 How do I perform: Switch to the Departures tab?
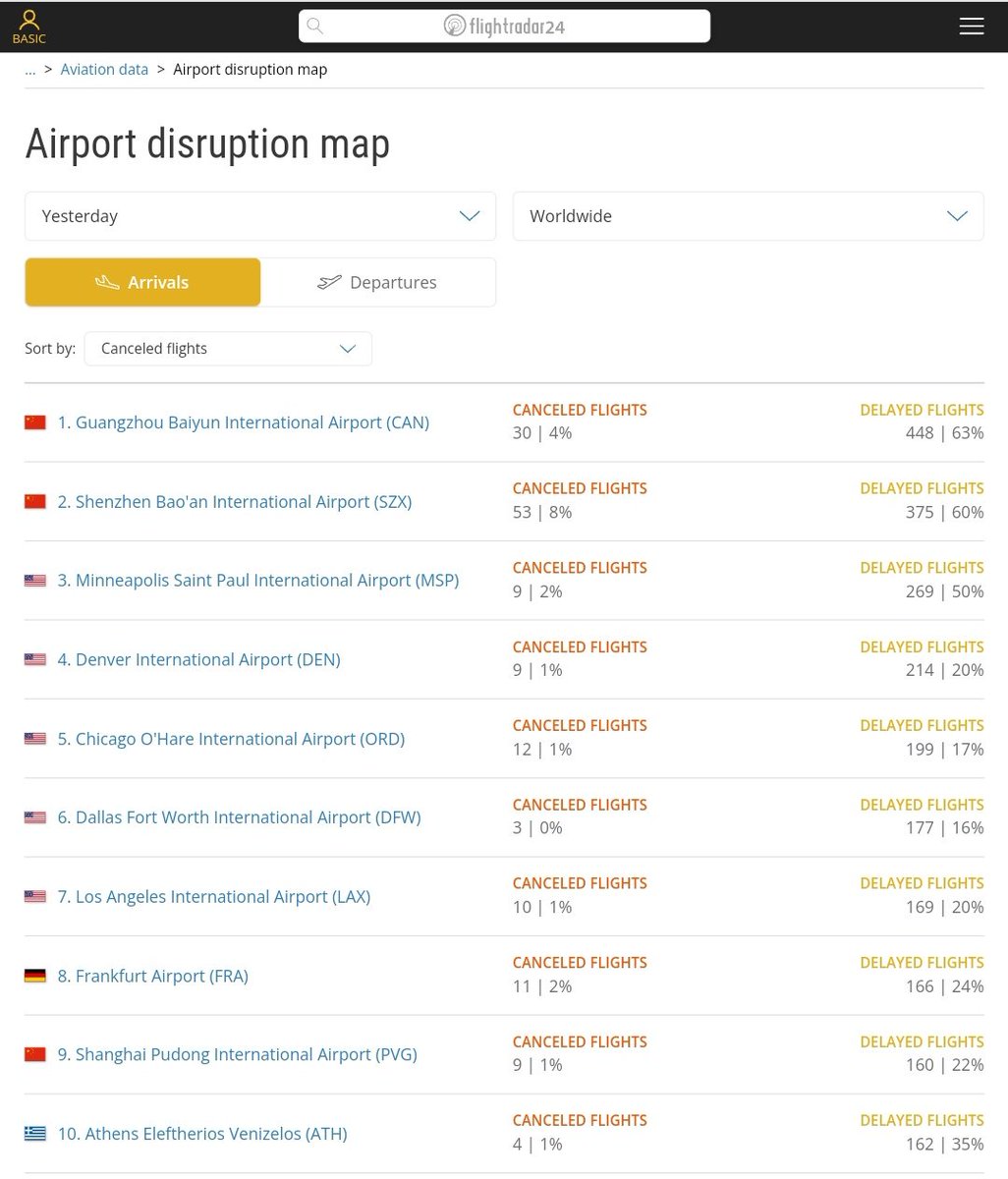[378, 282]
